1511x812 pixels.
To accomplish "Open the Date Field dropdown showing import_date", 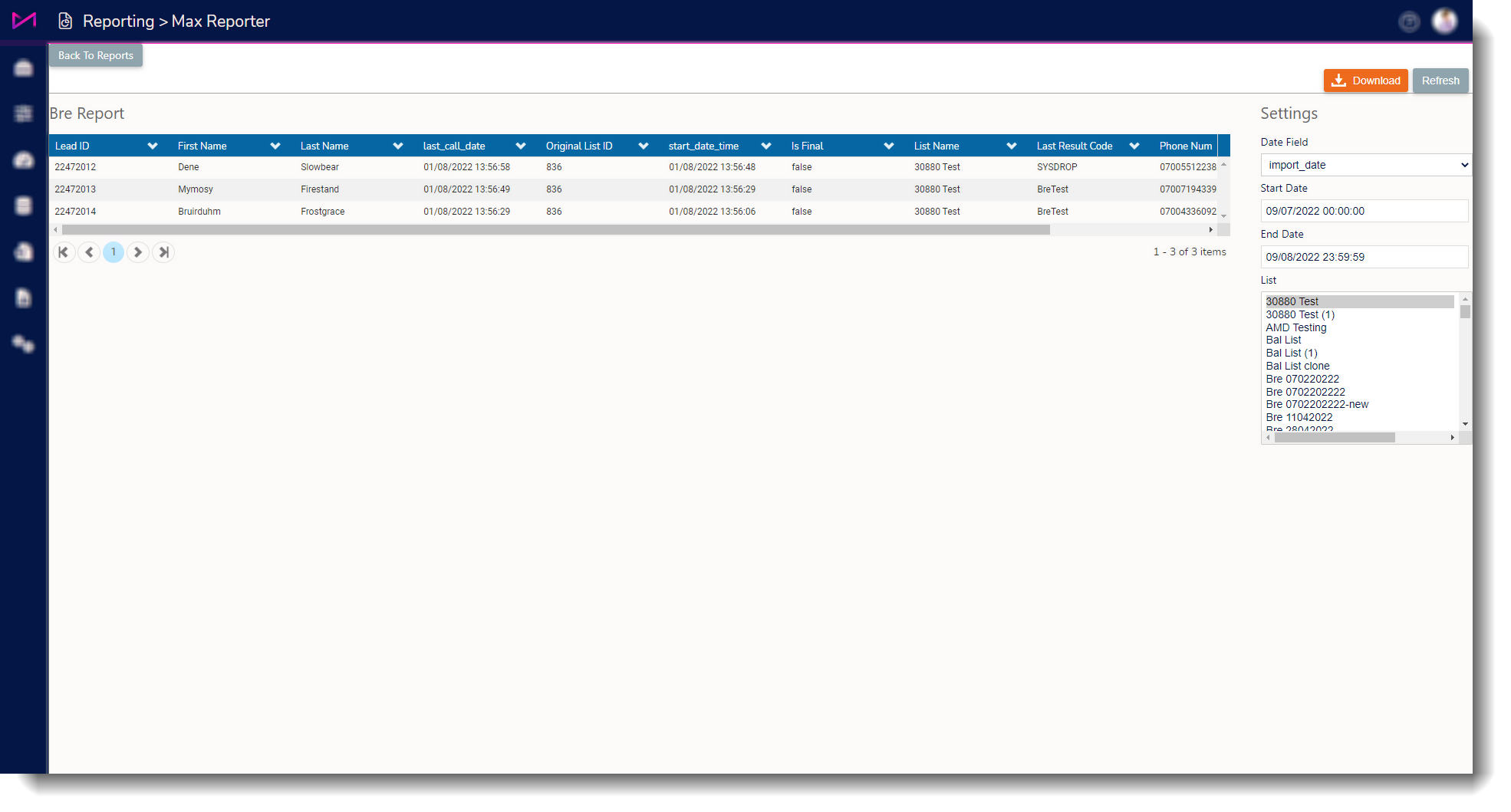I will click(1366, 165).
